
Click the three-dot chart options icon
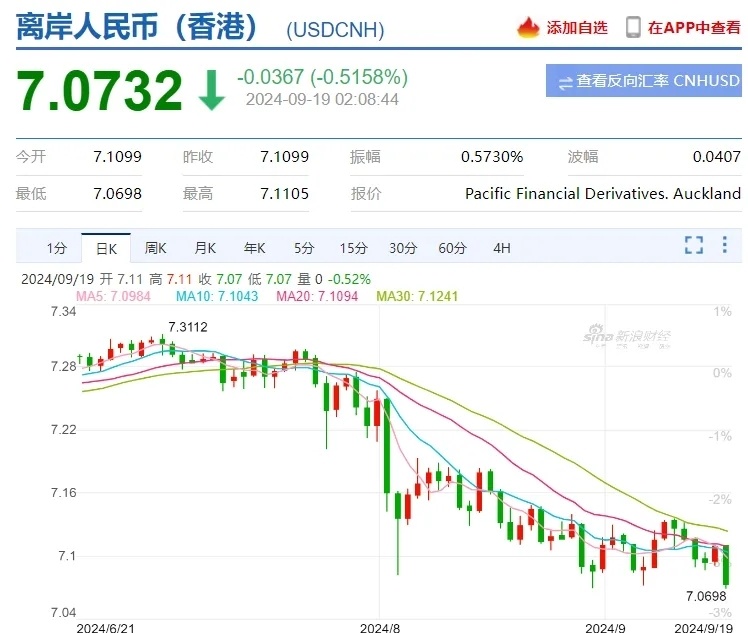pyautogui.click(x=726, y=246)
